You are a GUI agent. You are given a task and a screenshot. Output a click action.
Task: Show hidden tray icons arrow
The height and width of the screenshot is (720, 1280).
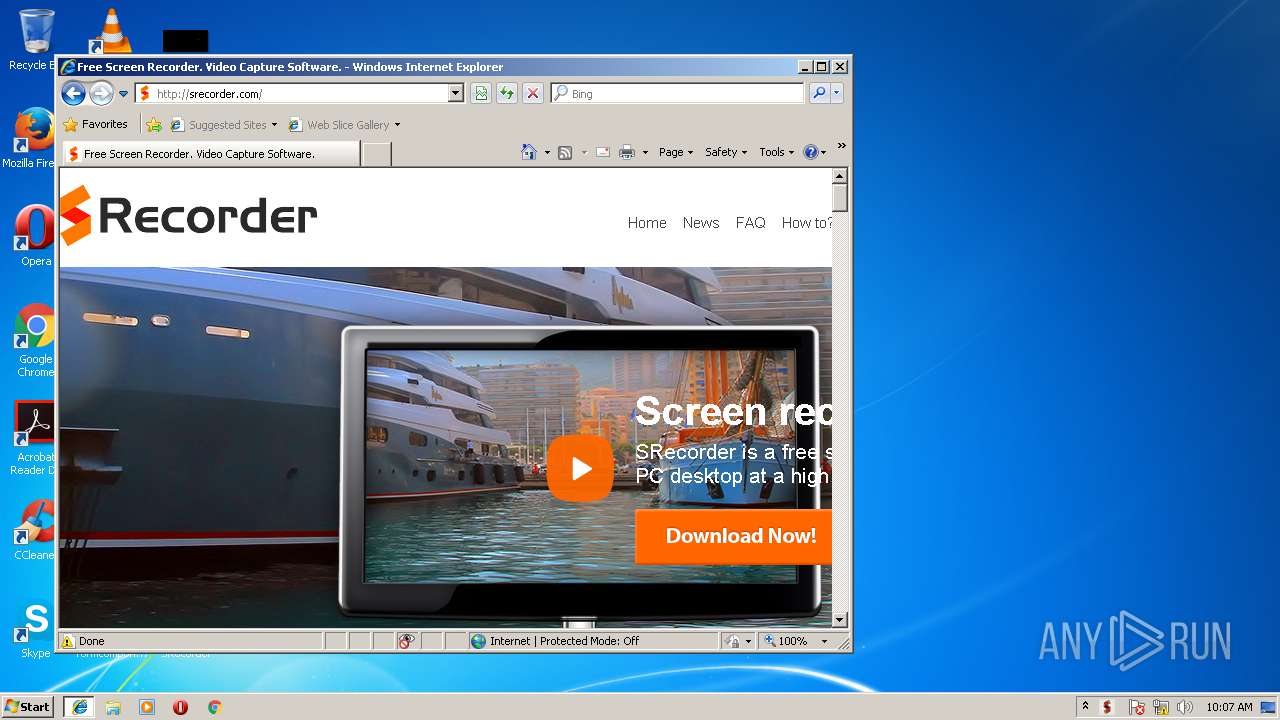coord(1085,706)
